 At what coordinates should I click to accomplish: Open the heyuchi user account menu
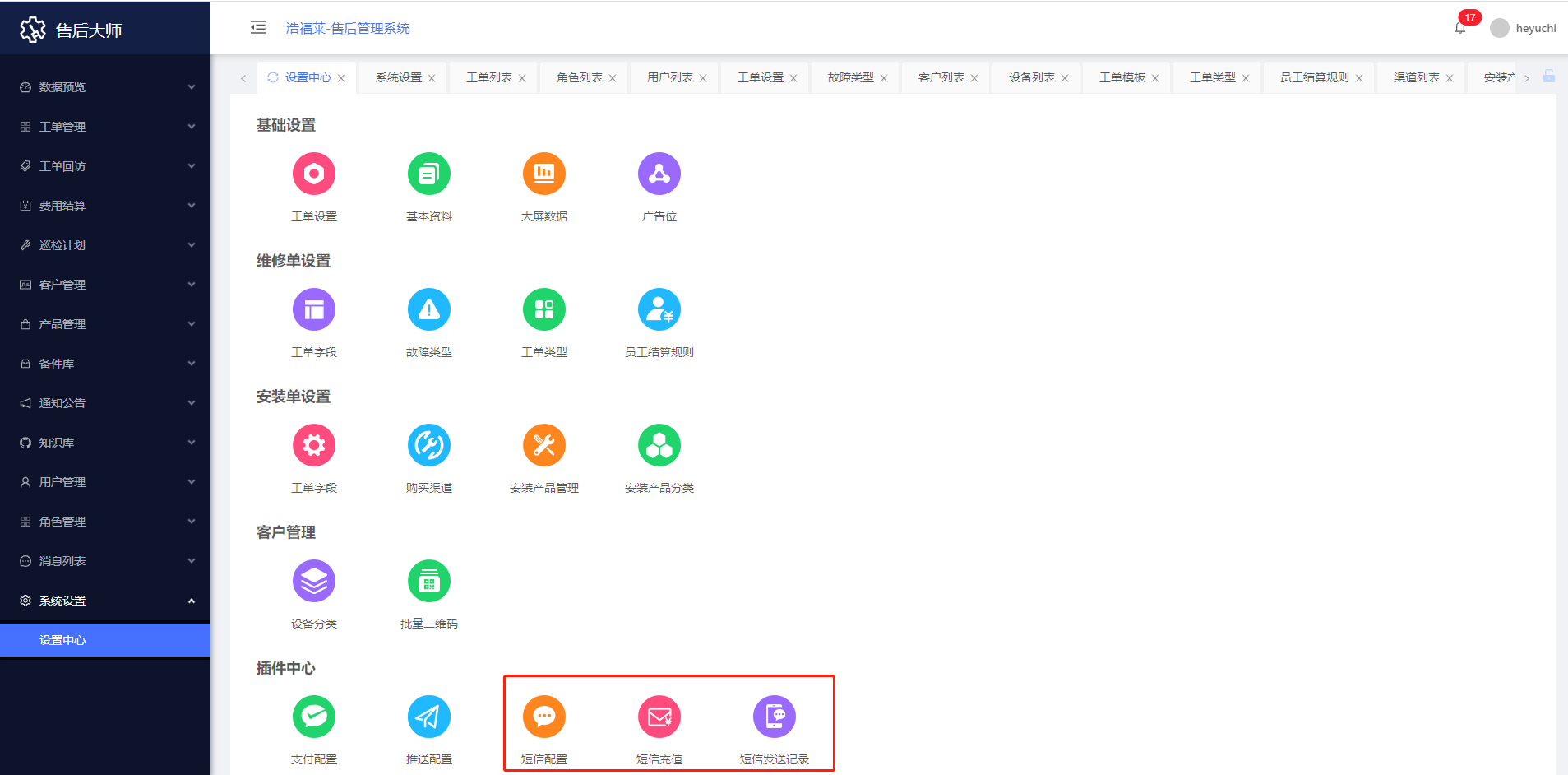click(1525, 28)
